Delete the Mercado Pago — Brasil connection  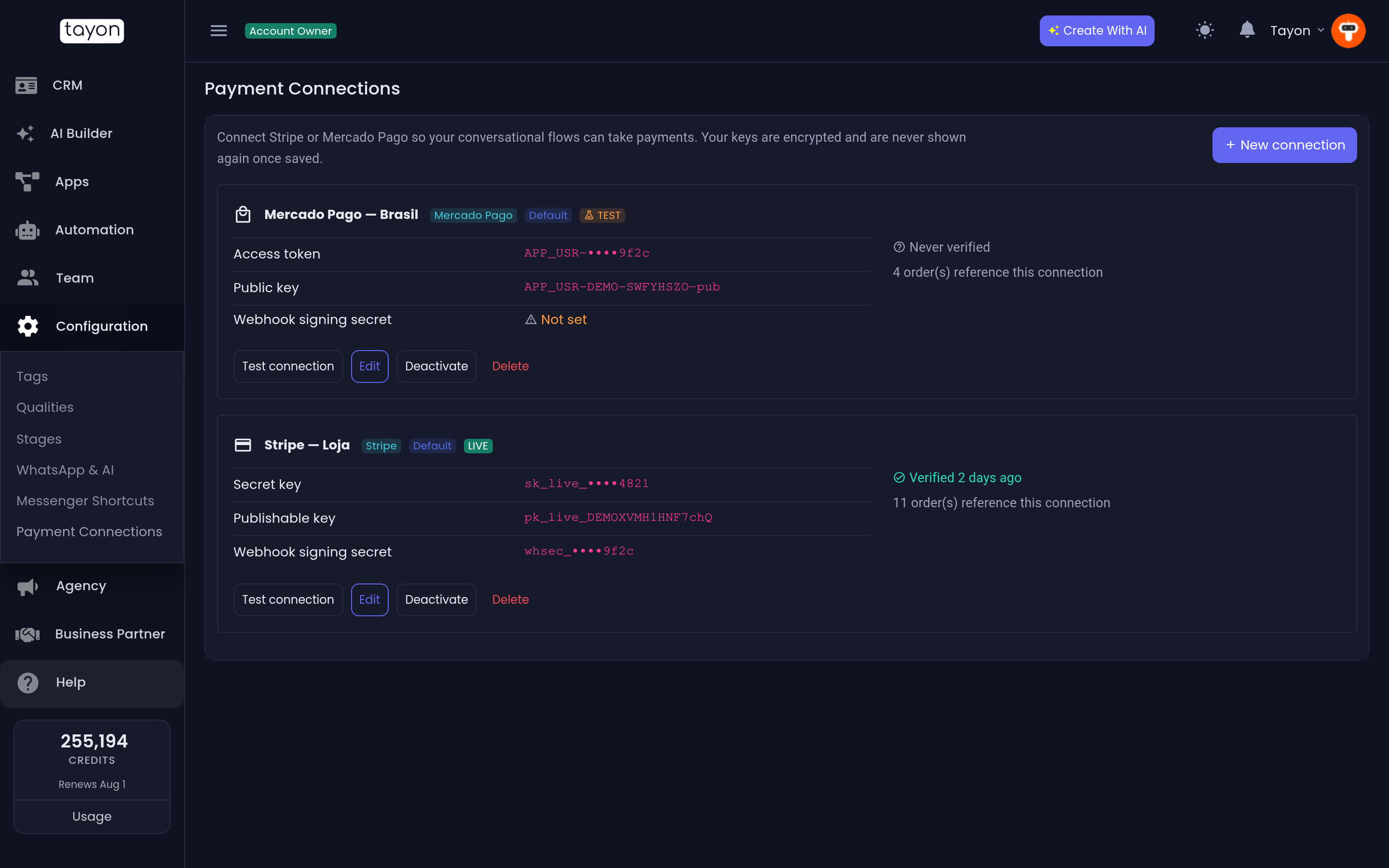(510, 366)
